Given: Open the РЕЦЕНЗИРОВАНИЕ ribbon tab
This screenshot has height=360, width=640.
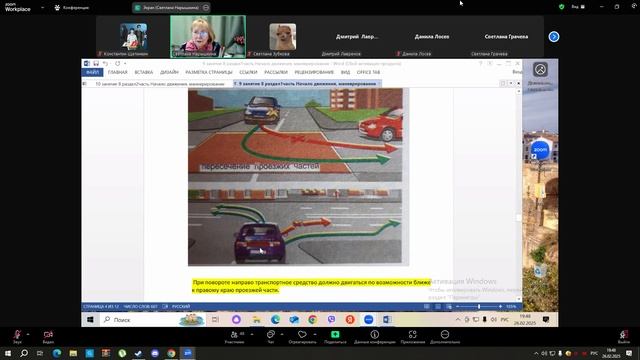Looking at the screenshot, I should (314, 72).
